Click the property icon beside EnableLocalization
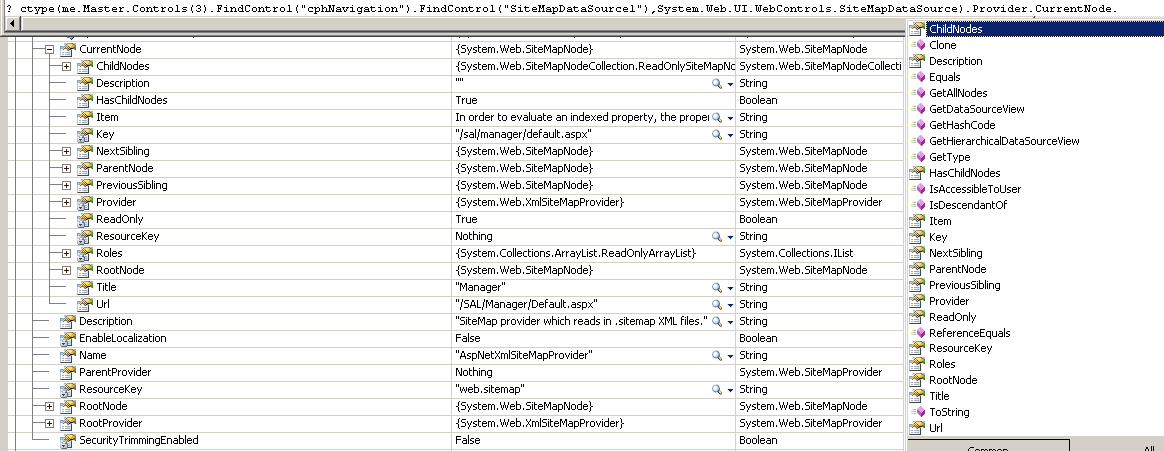The height and width of the screenshot is (451, 1164). pos(68,338)
